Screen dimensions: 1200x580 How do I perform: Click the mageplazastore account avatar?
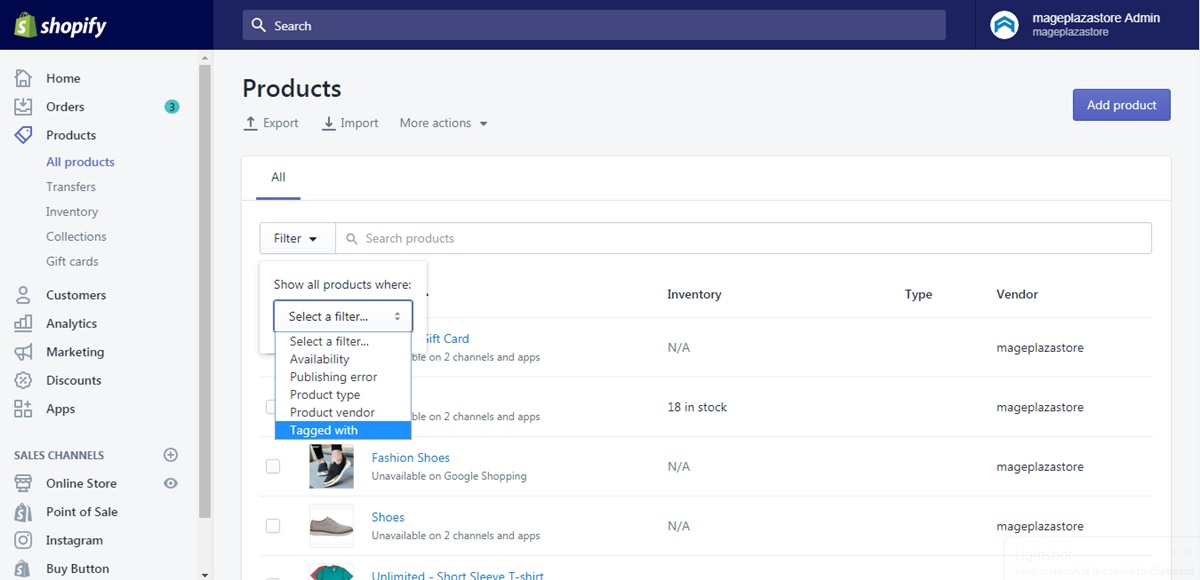[x=1004, y=25]
